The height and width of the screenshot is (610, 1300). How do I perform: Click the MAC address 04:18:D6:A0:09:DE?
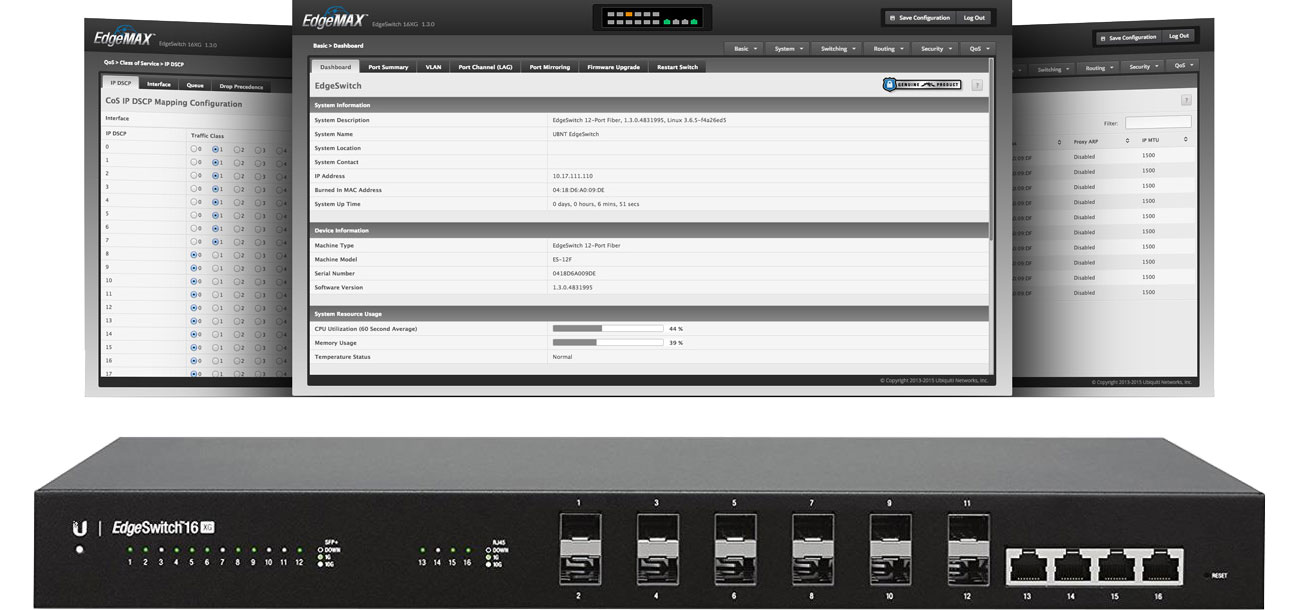coord(578,190)
